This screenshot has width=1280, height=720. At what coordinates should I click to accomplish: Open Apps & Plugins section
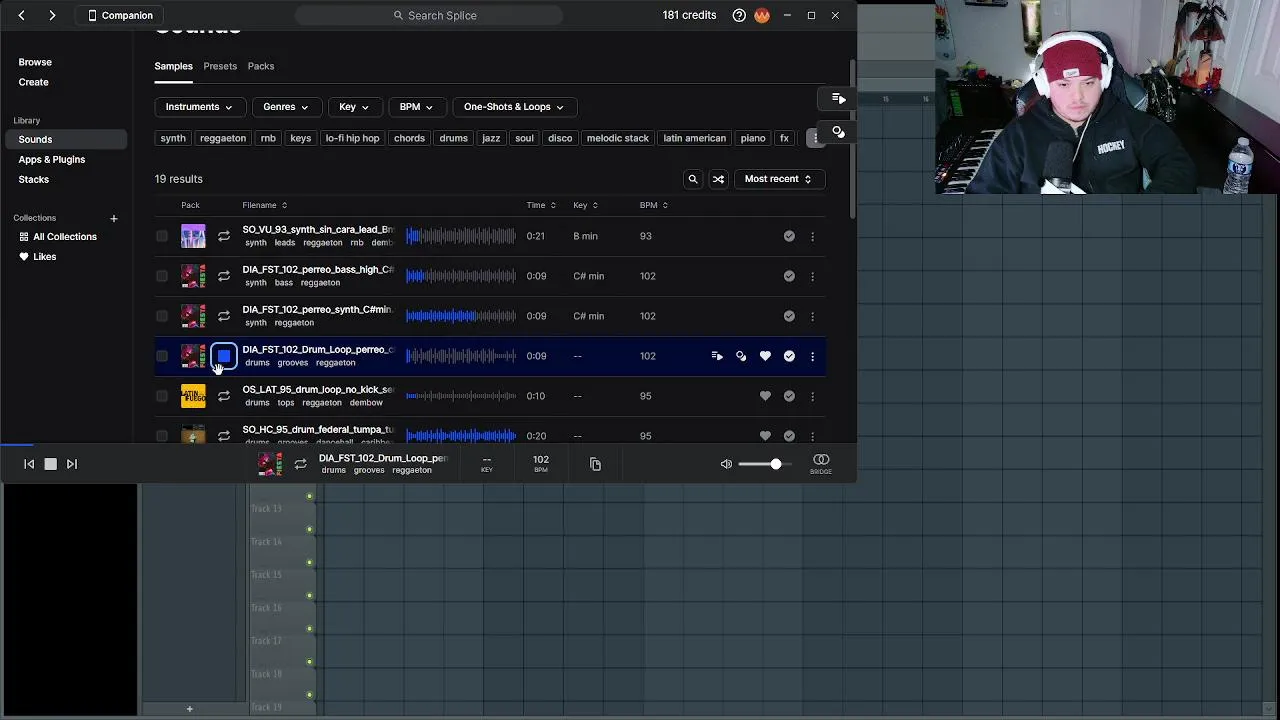51,159
